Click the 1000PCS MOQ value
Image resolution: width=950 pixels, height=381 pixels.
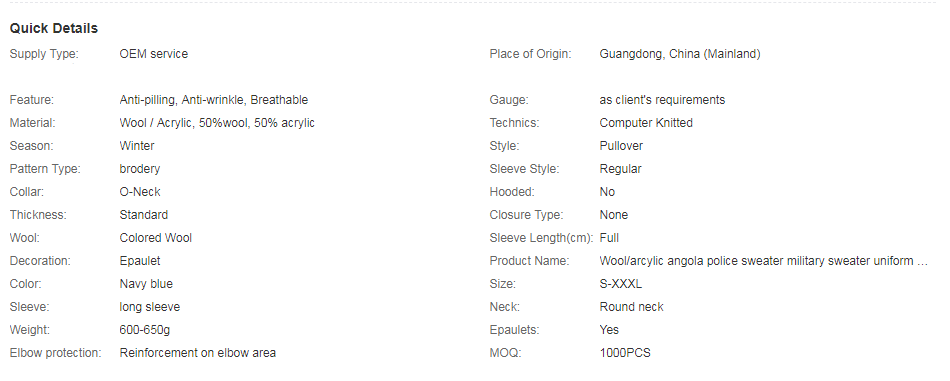pyautogui.click(x=625, y=353)
